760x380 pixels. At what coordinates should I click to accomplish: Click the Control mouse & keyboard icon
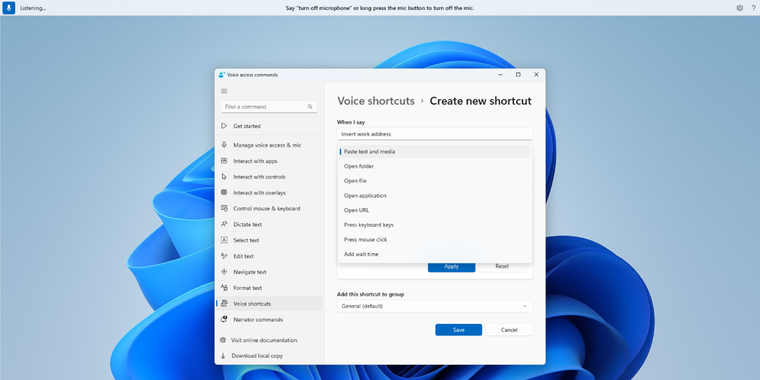click(x=224, y=208)
